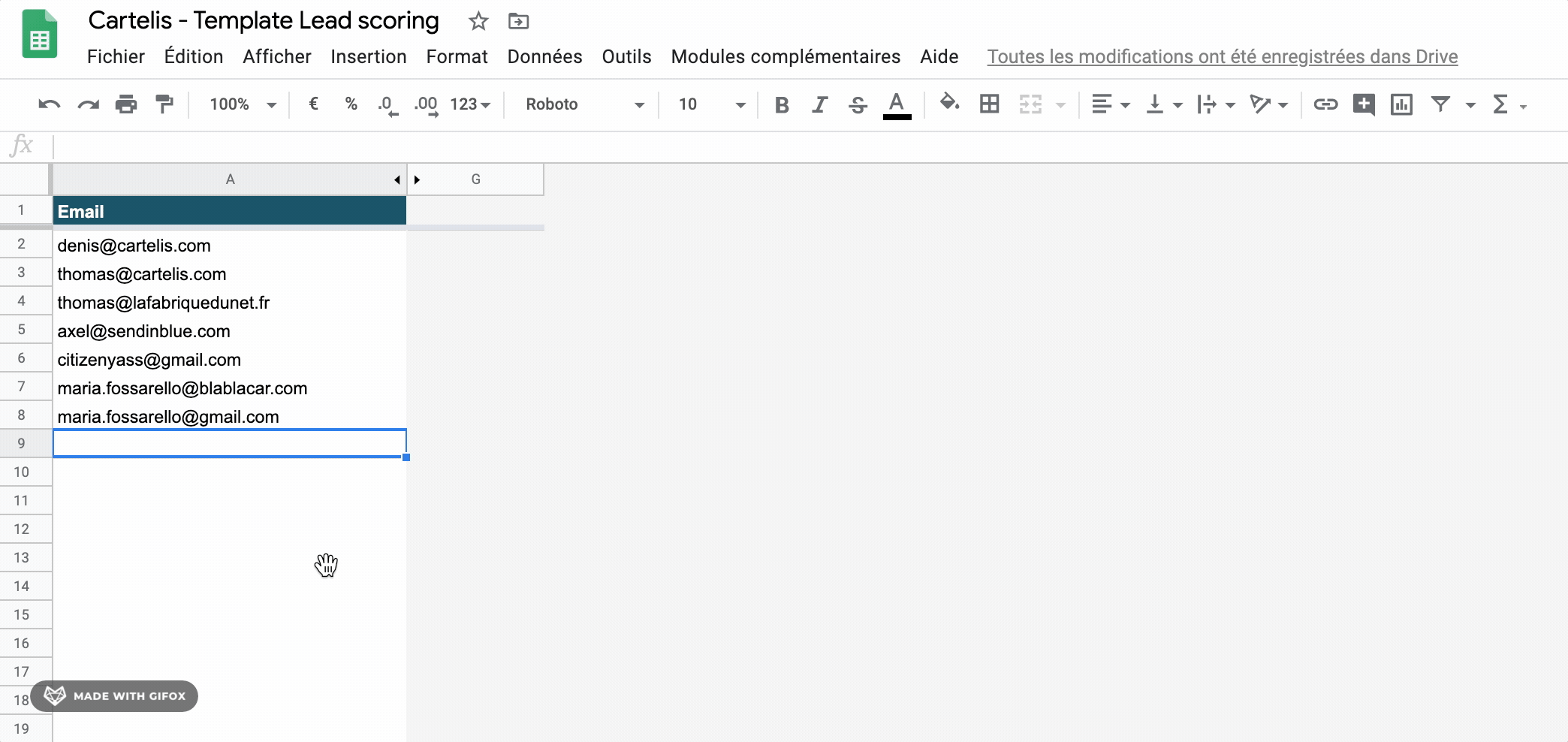This screenshot has height=742, width=1568.
Task: Open the fill color bucket
Action: pos(949,104)
